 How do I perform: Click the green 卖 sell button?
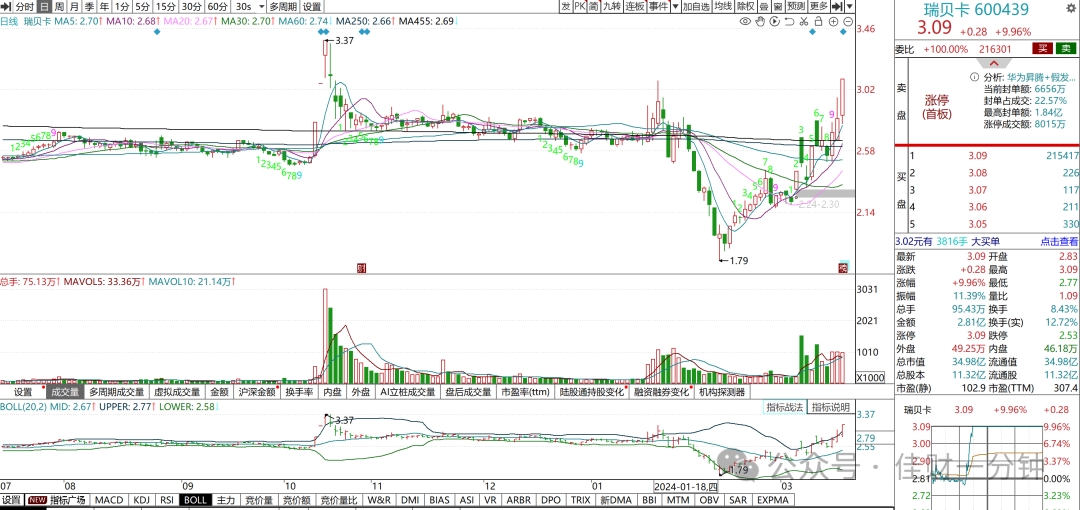tap(1066, 48)
